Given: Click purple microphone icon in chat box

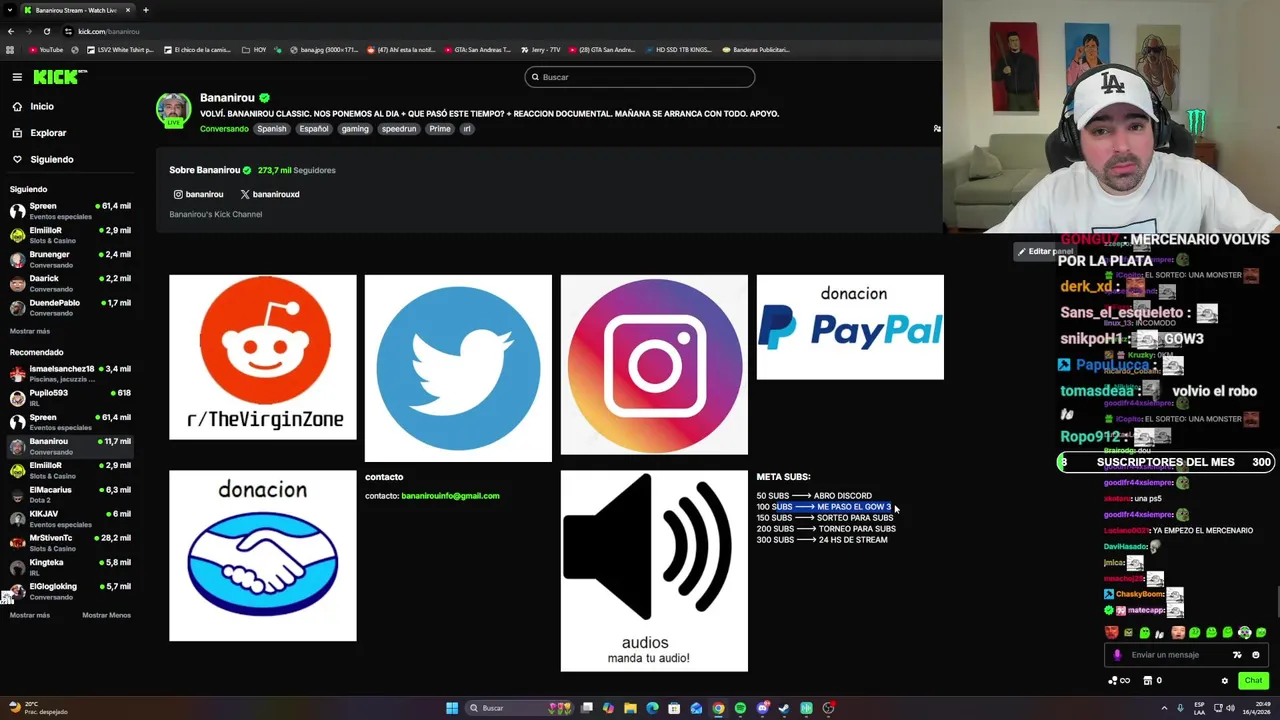Looking at the screenshot, I should 1118,655.
